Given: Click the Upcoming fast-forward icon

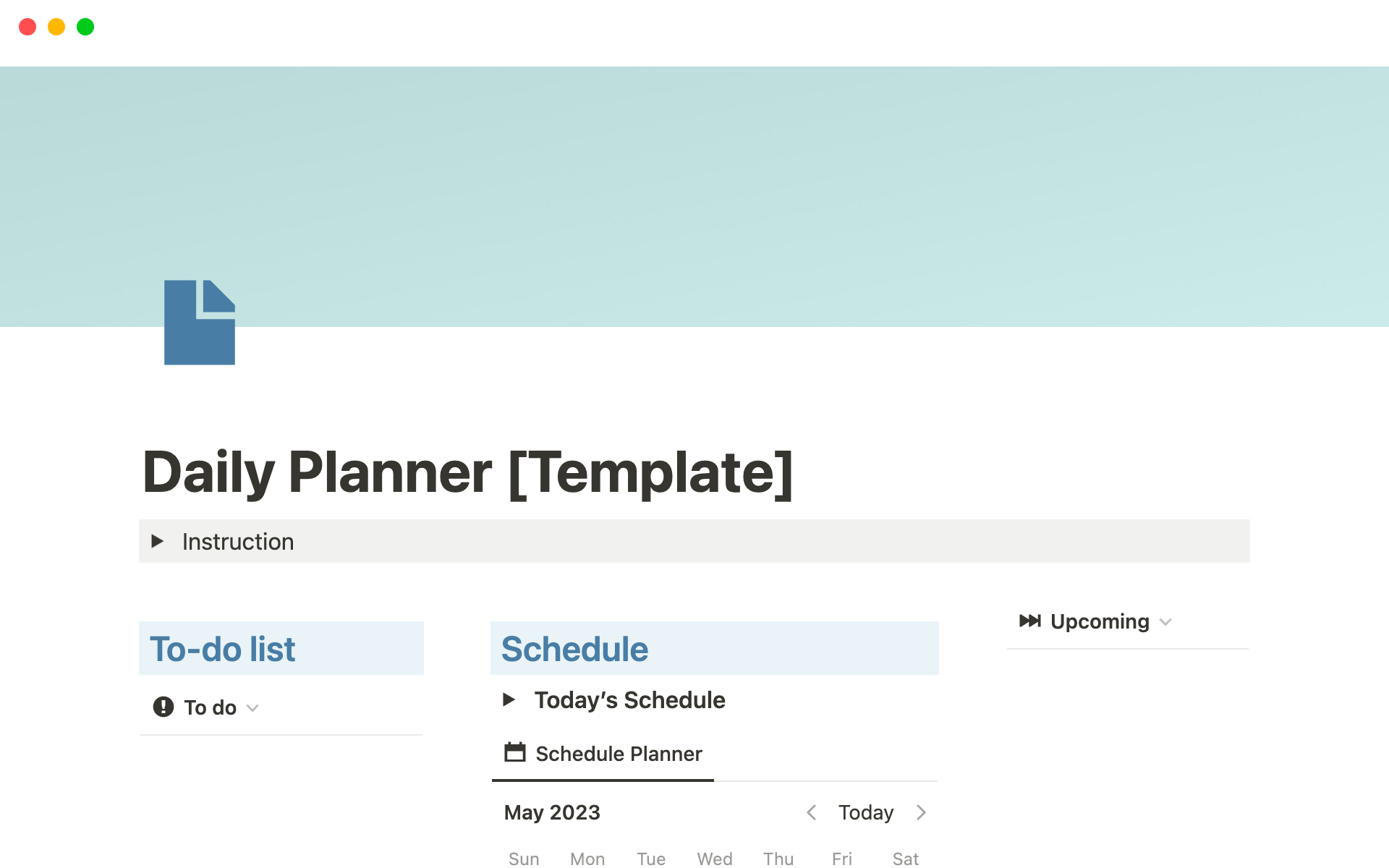Looking at the screenshot, I should click(x=1029, y=621).
